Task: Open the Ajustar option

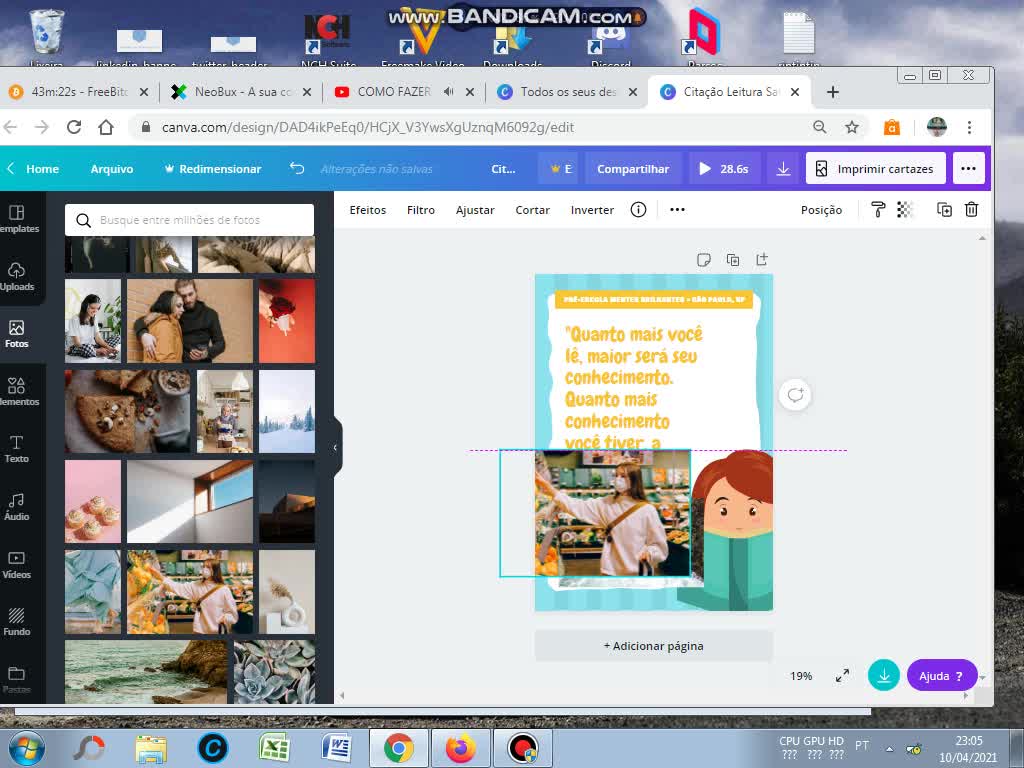Action: [x=475, y=210]
